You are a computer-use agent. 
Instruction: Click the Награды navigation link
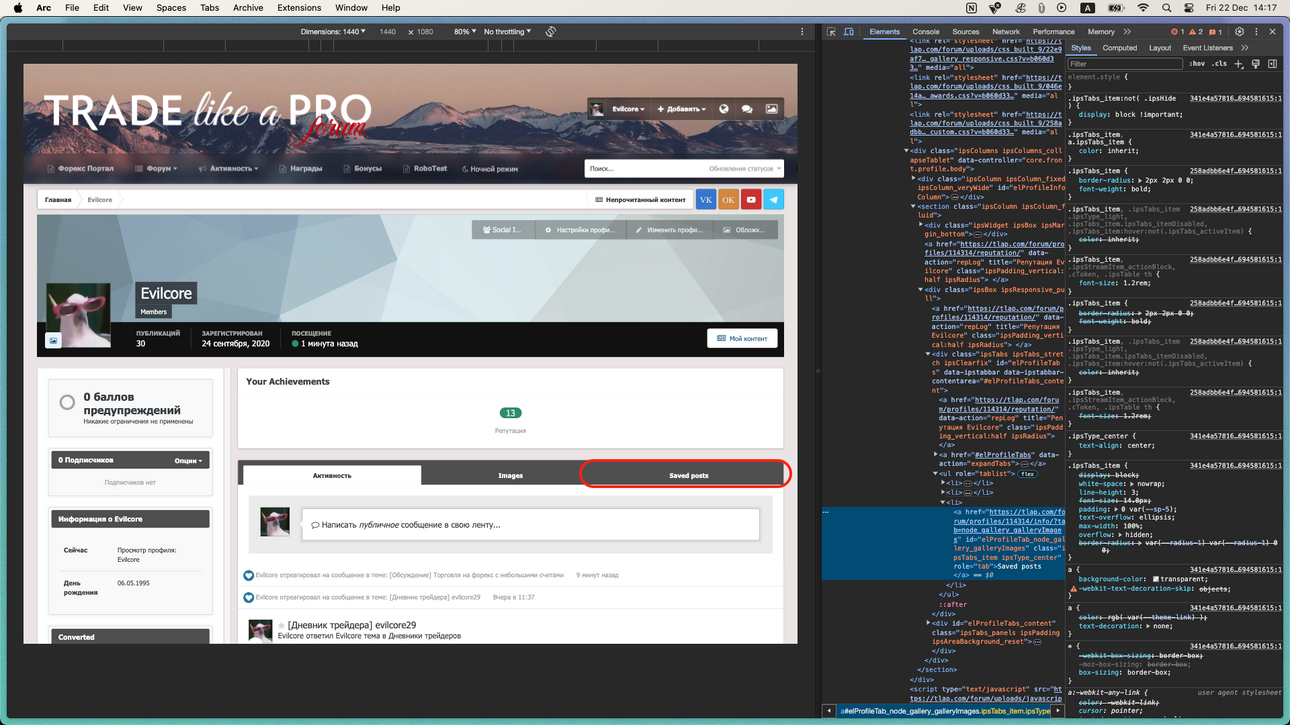coord(300,169)
